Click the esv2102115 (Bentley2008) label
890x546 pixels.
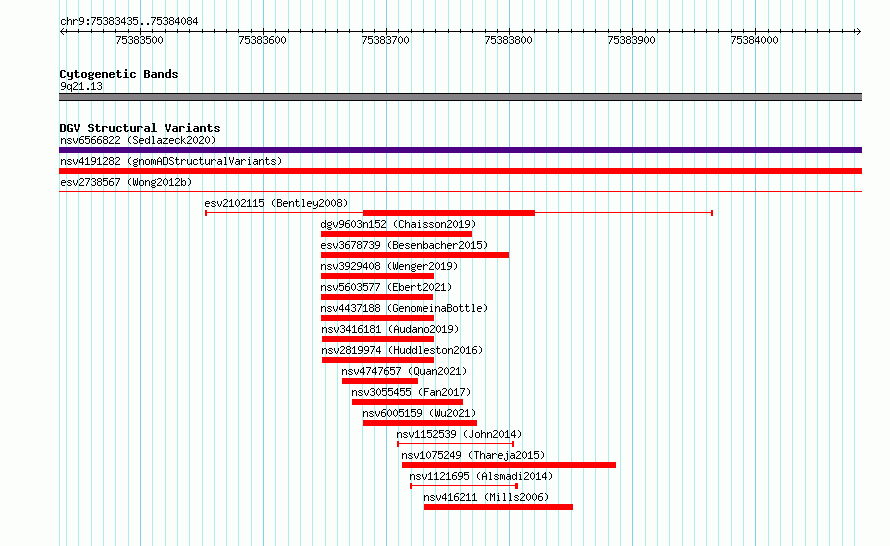[x=276, y=203]
